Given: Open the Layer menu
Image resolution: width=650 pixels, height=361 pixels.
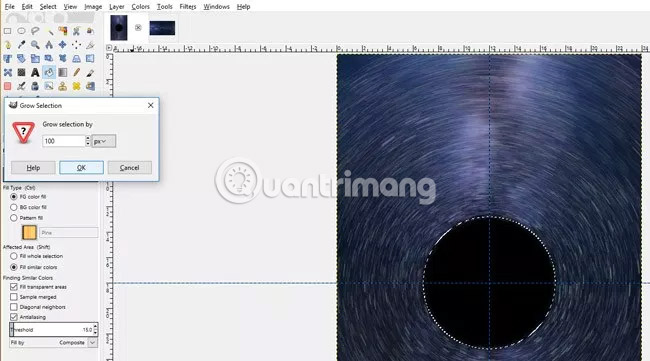Looking at the screenshot, I should (x=116, y=7).
